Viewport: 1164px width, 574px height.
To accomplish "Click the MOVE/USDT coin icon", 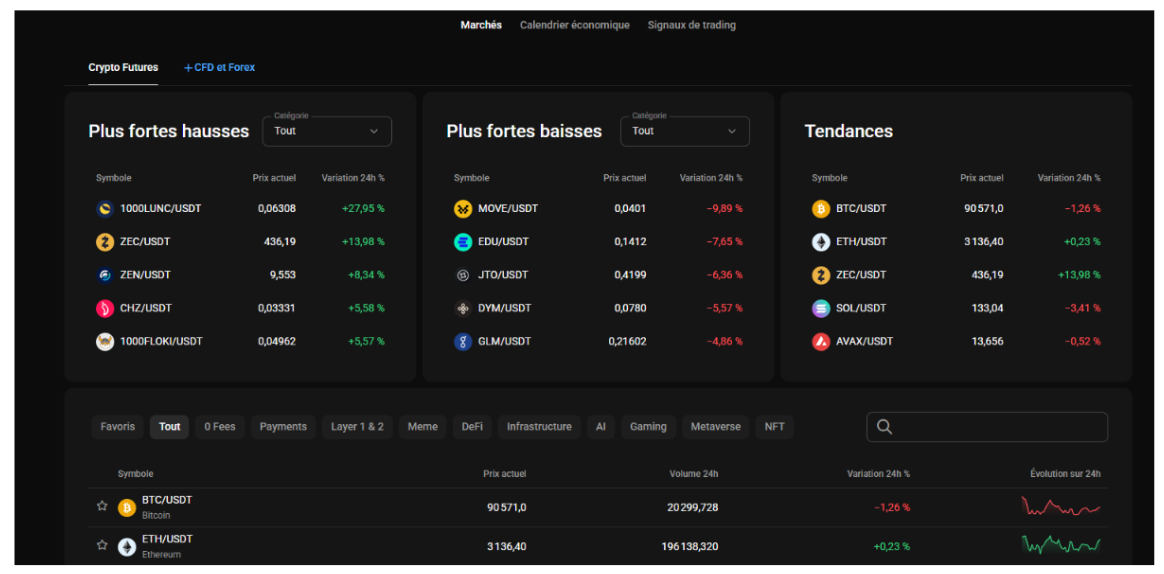I will pyautogui.click(x=463, y=209).
